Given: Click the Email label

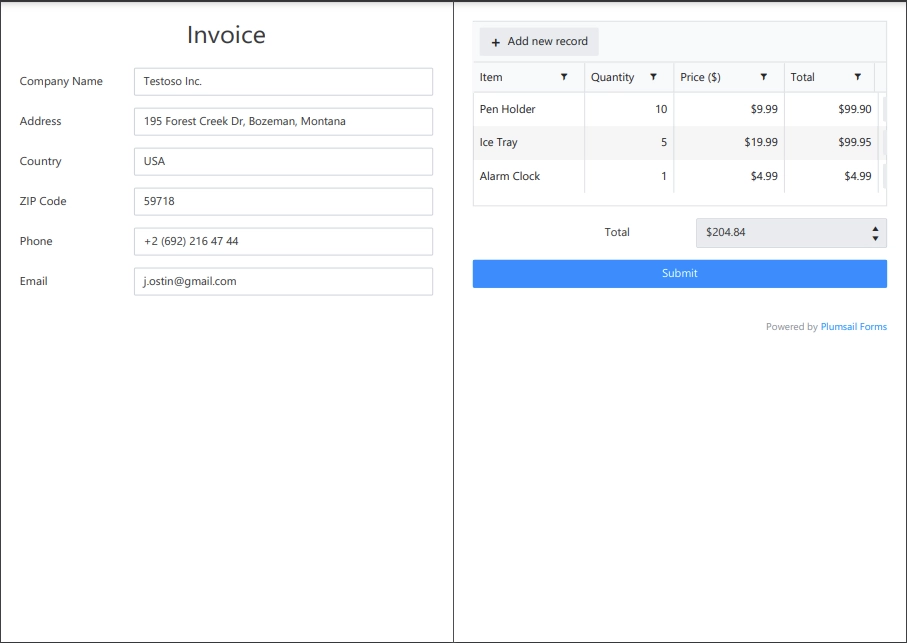Looking at the screenshot, I should 34,281.
